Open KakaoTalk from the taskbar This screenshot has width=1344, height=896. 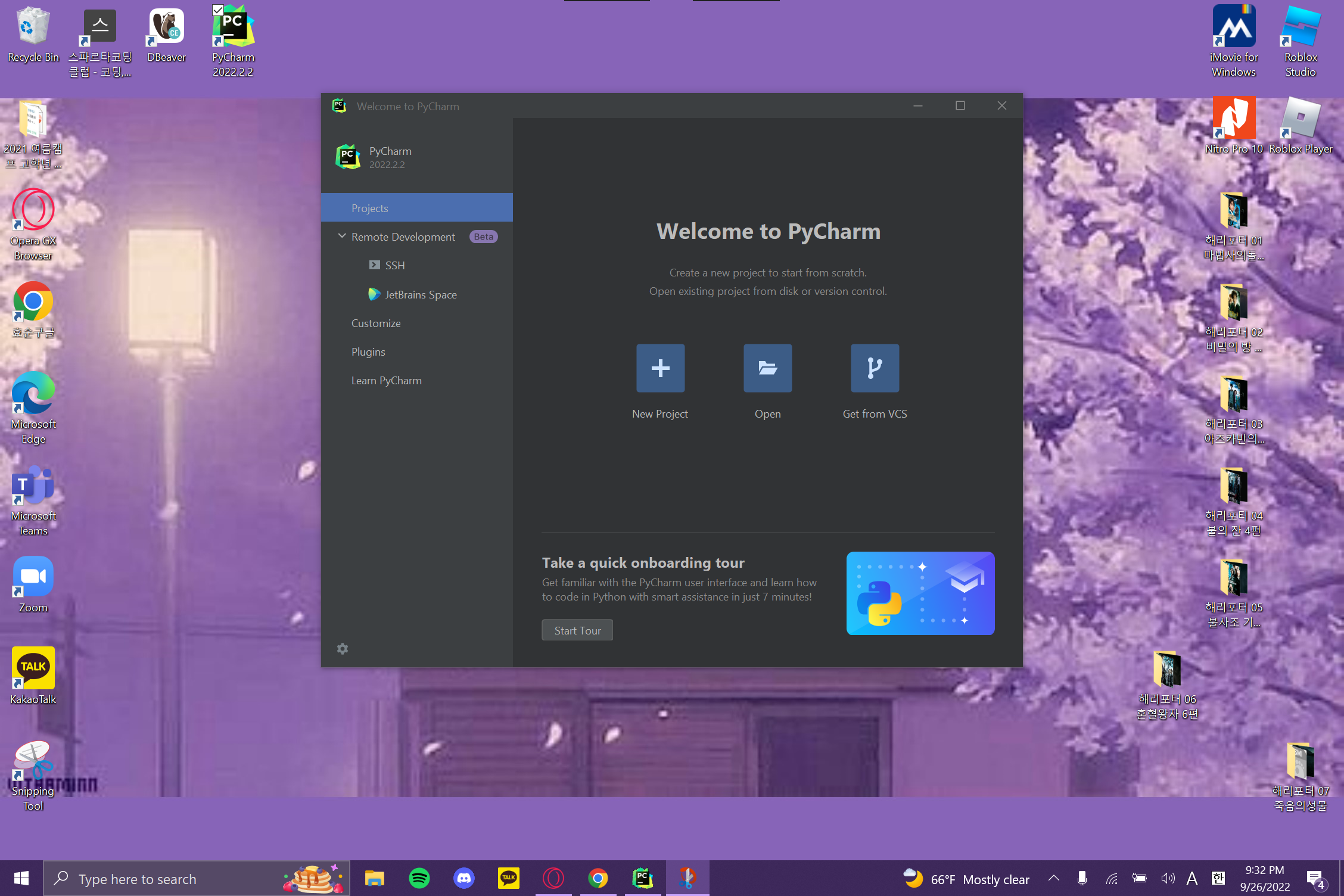click(509, 878)
